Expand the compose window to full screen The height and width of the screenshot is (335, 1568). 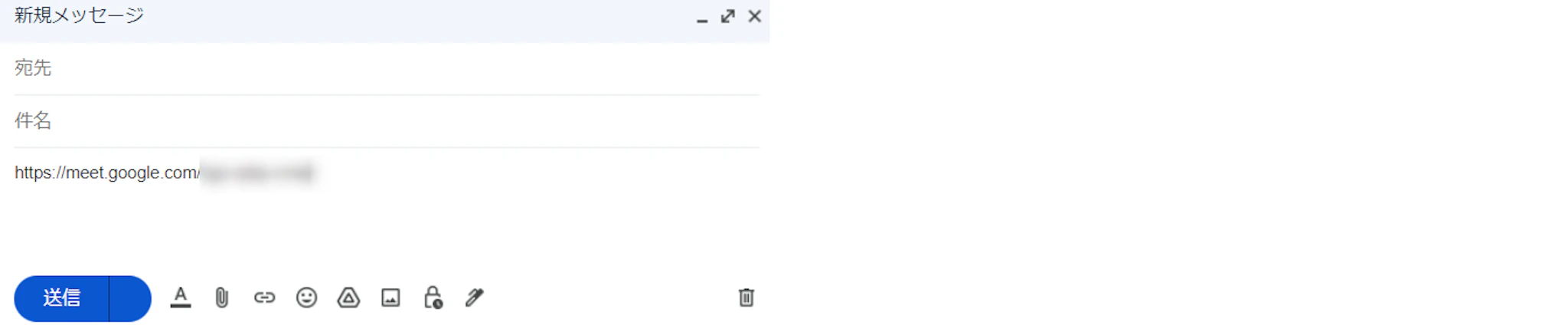click(728, 16)
